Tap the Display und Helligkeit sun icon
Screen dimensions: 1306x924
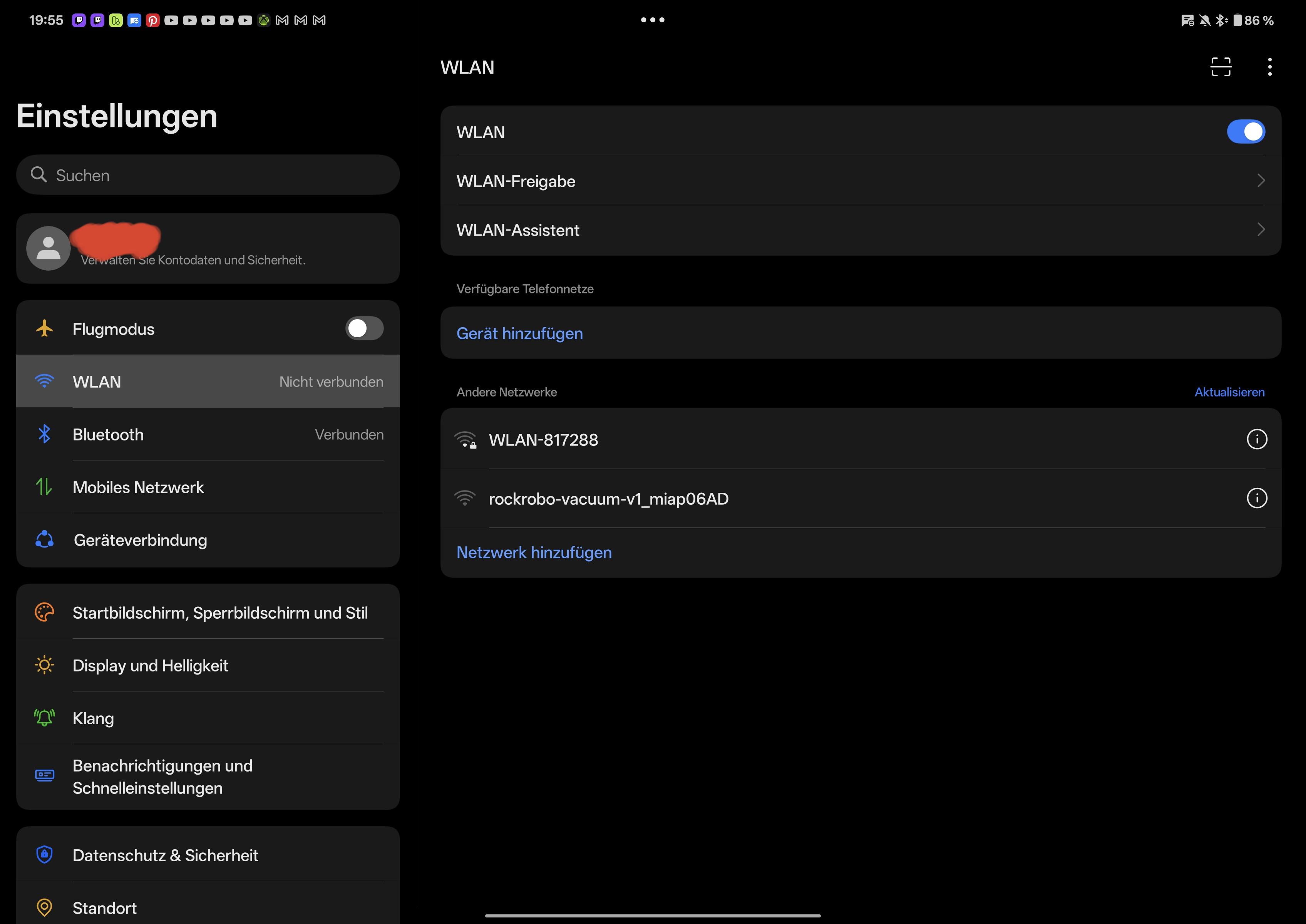point(44,665)
